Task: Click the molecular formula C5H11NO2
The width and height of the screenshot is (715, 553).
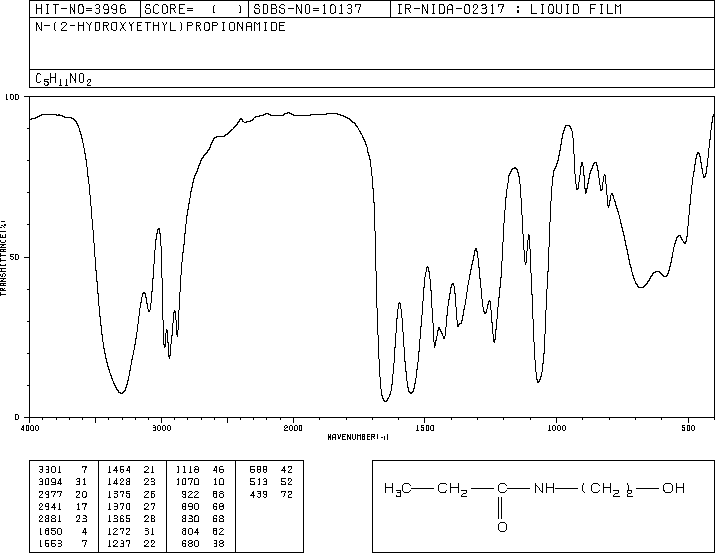Action: [63, 79]
